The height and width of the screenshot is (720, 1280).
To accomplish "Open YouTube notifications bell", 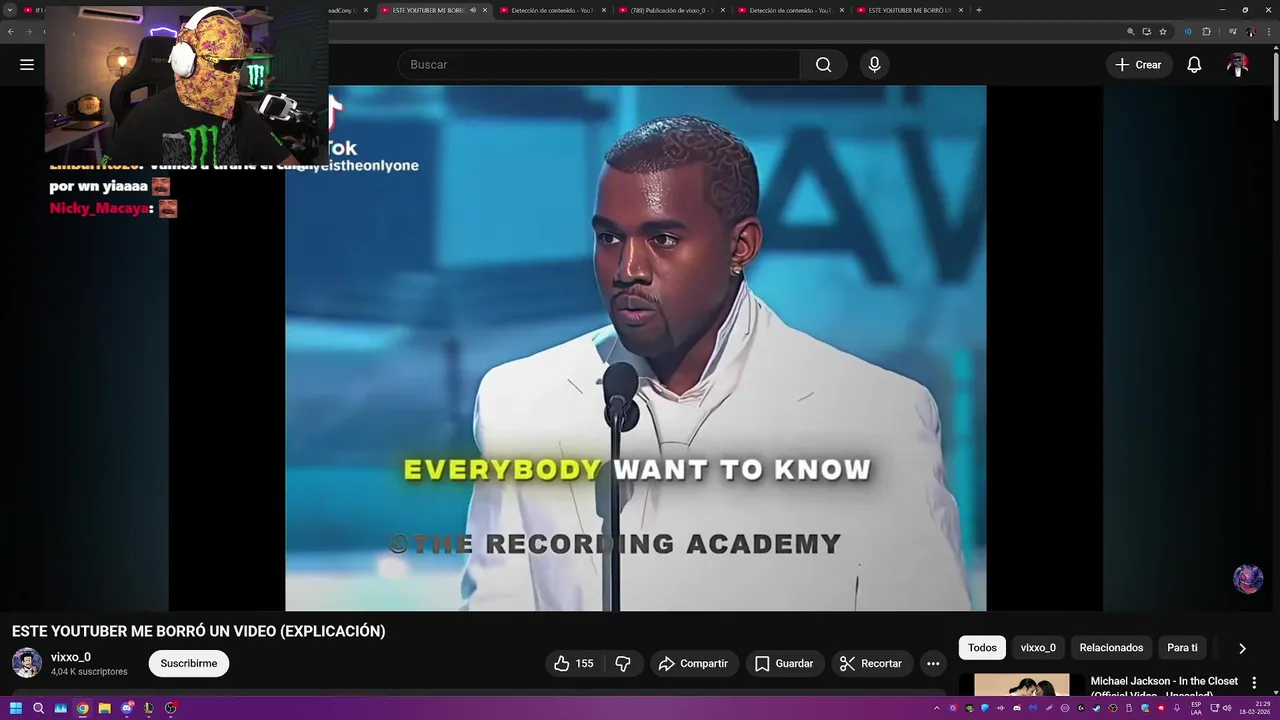I will click(x=1194, y=64).
